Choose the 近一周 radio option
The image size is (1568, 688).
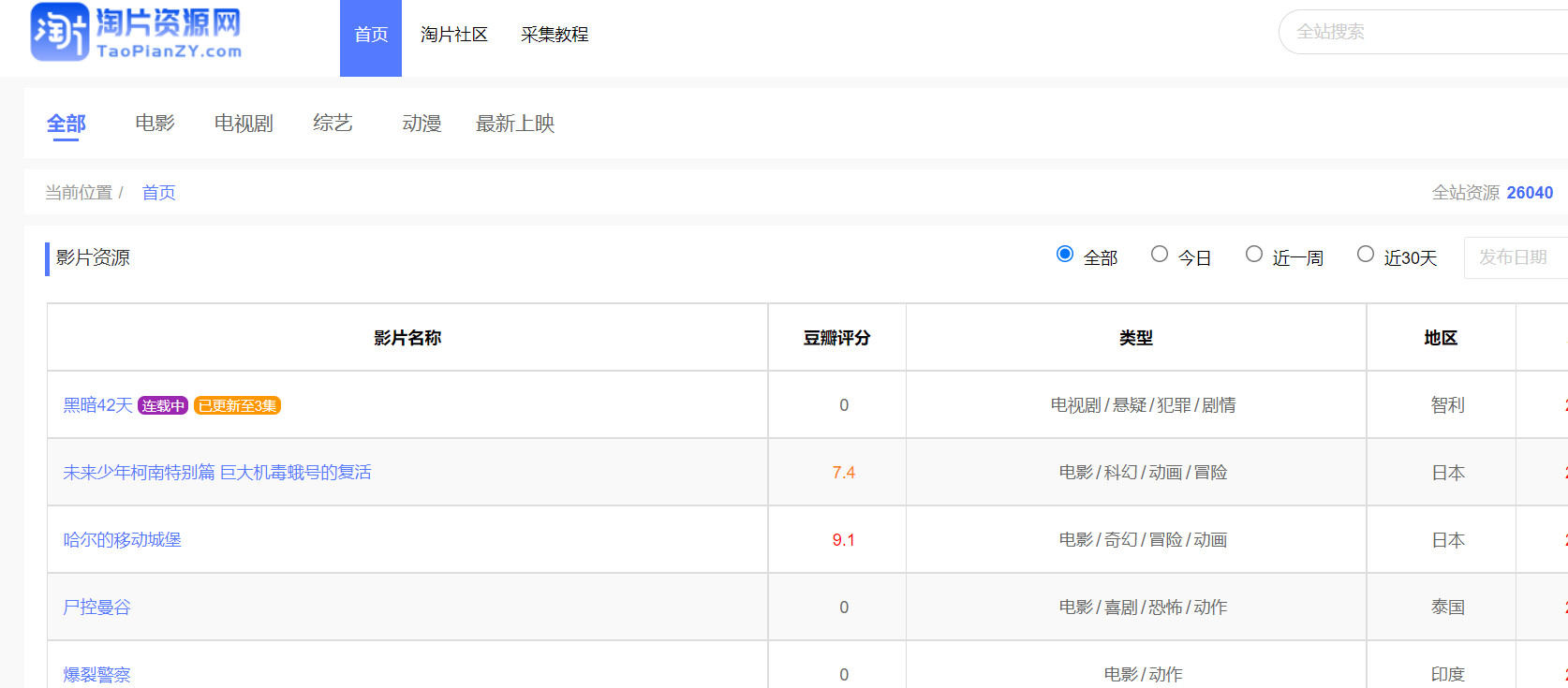[x=1254, y=255]
